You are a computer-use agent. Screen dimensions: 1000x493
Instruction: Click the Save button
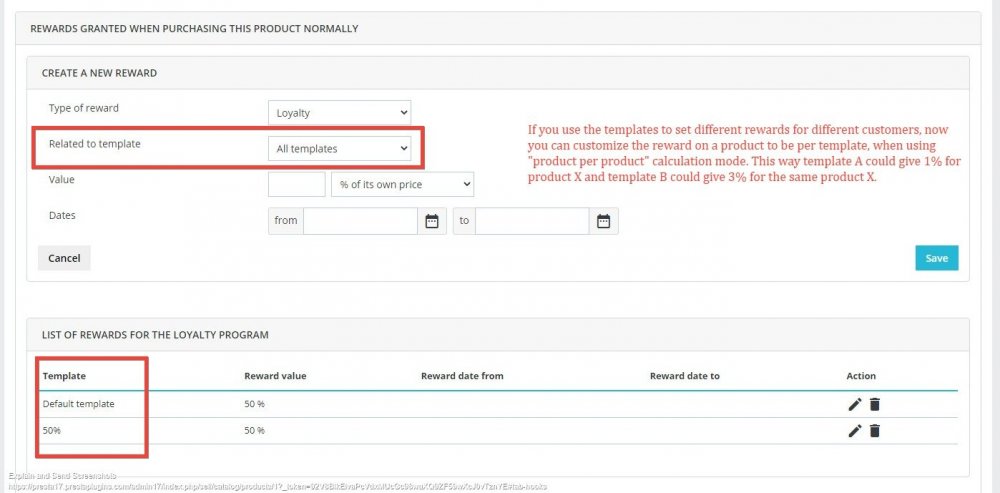point(936,258)
